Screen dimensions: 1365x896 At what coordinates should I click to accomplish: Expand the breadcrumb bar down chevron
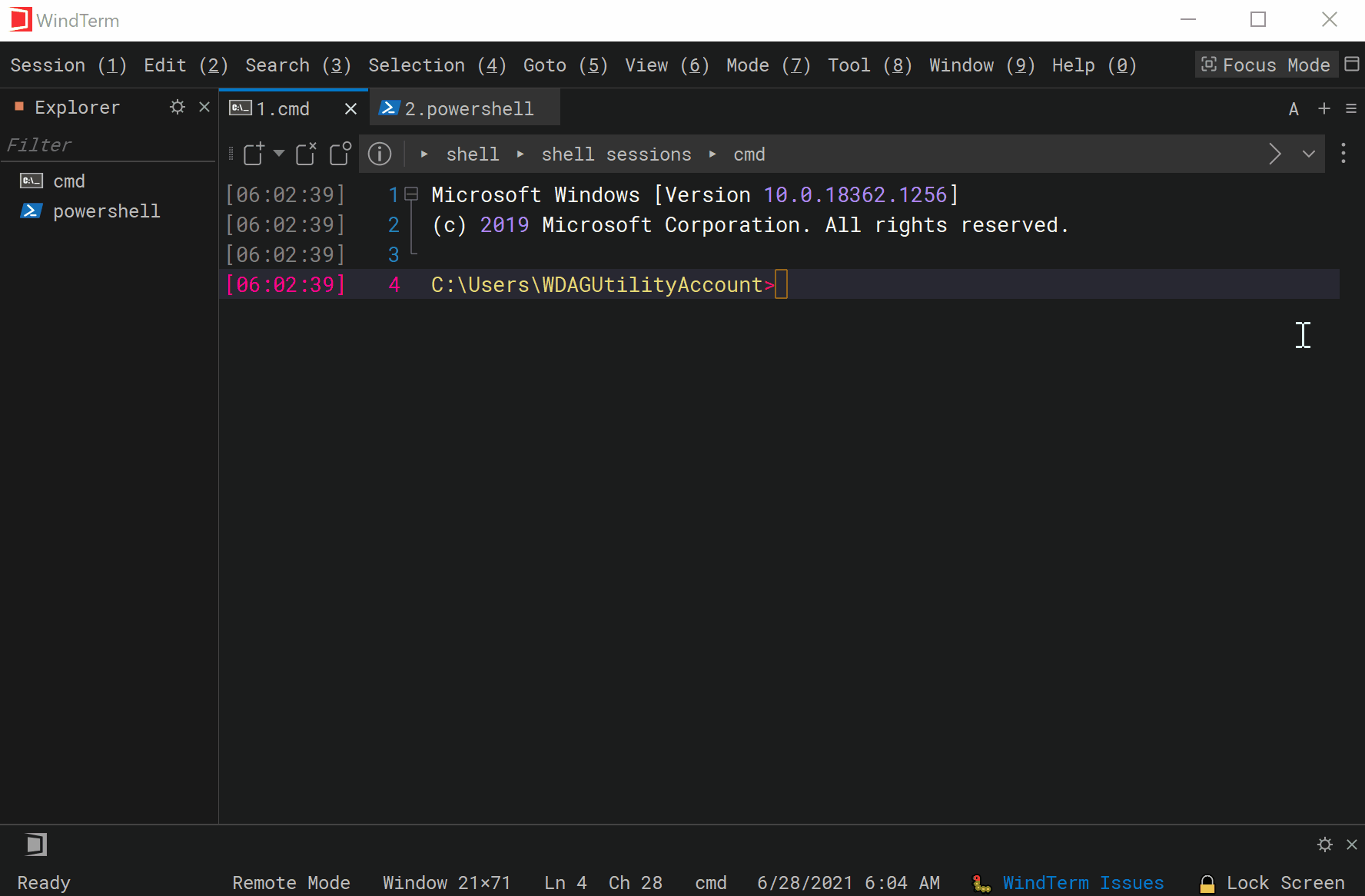1309,154
